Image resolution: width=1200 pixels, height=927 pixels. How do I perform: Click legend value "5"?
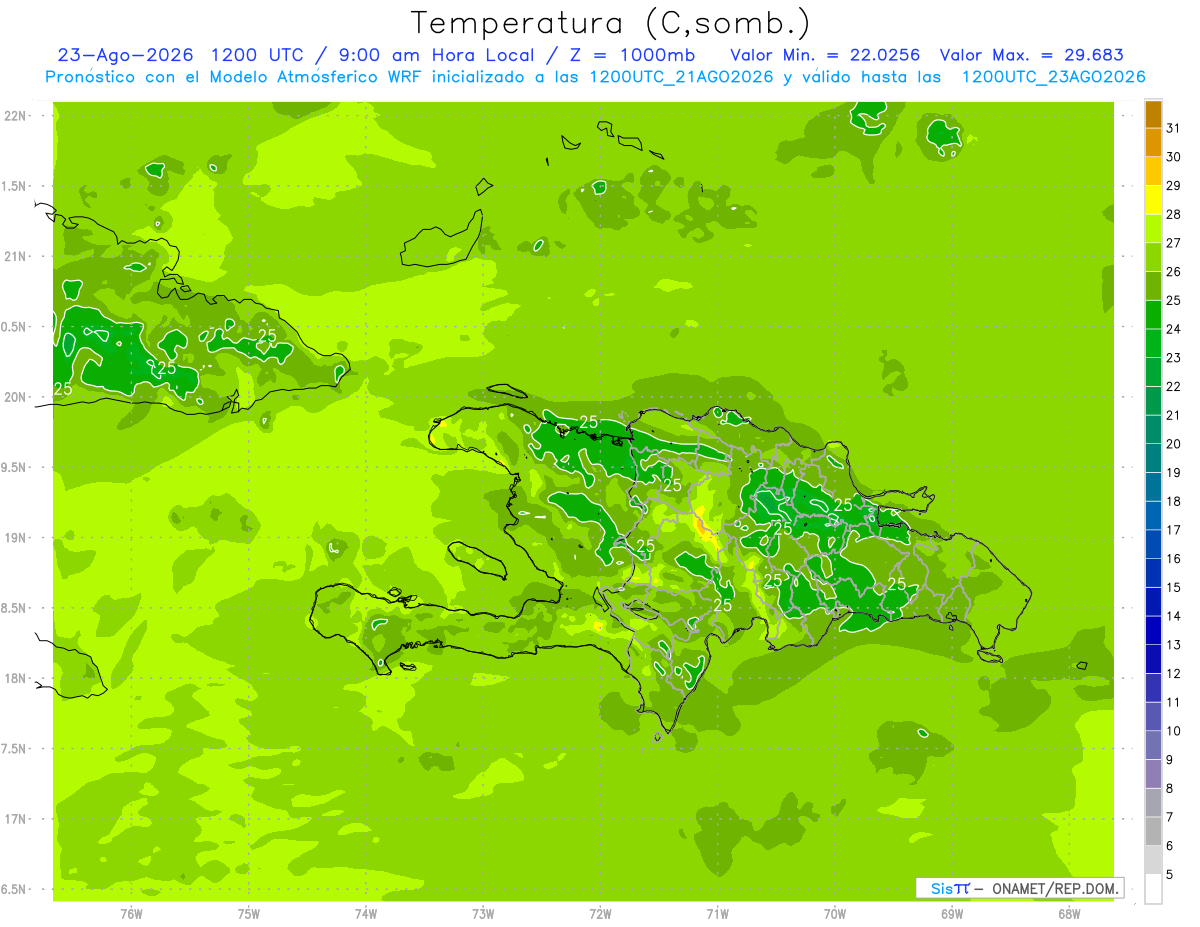click(1170, 875)
